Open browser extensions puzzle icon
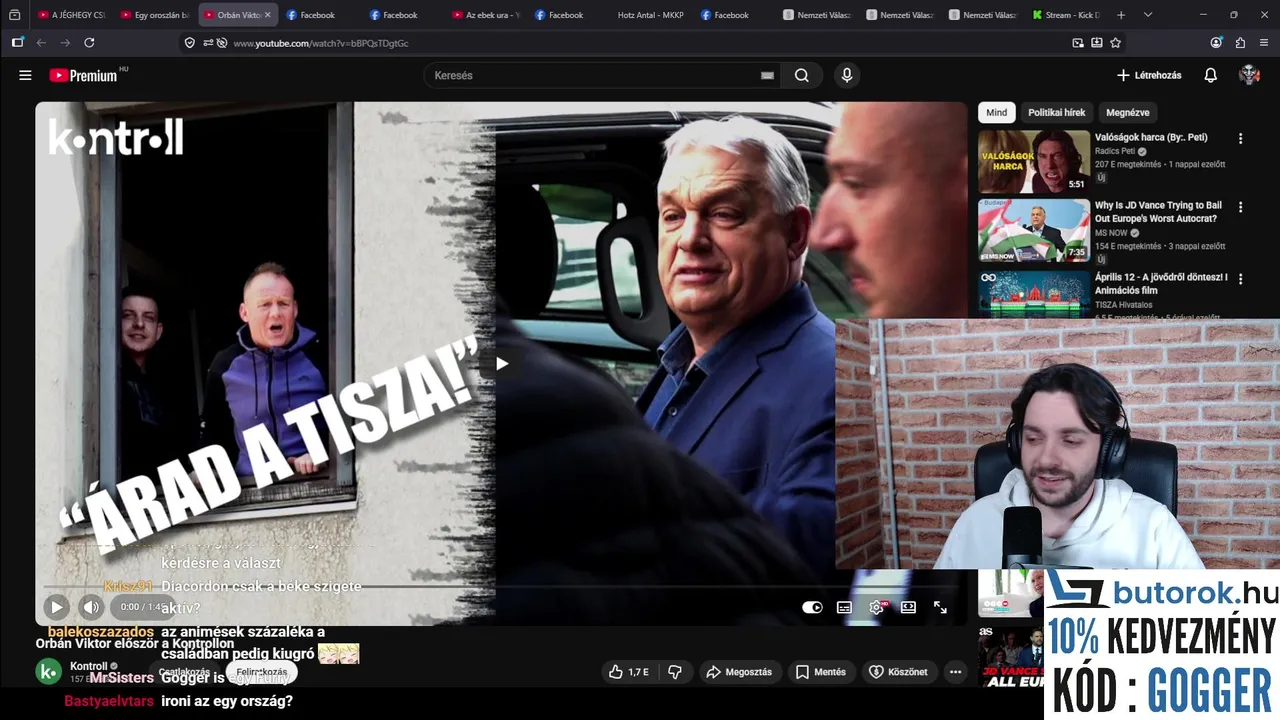This screenshot has height=720, width=1280. tap(1240, 43)
